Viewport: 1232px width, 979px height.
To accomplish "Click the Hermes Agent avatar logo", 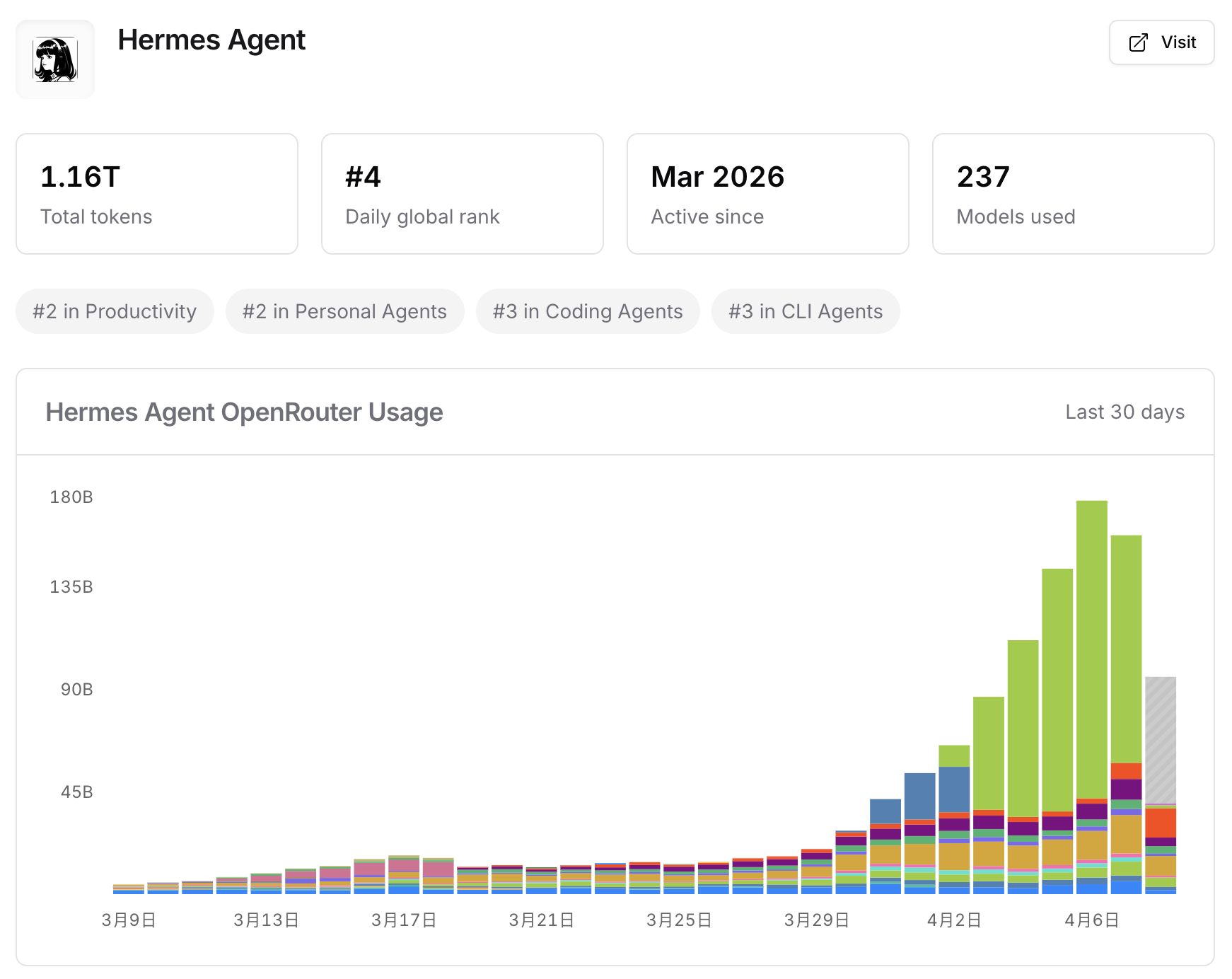I will 55,59.
